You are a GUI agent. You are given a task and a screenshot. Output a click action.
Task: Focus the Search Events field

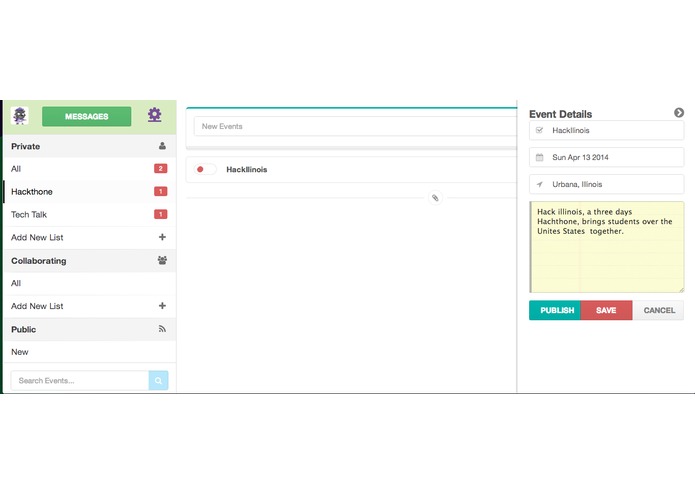point(80,381)
